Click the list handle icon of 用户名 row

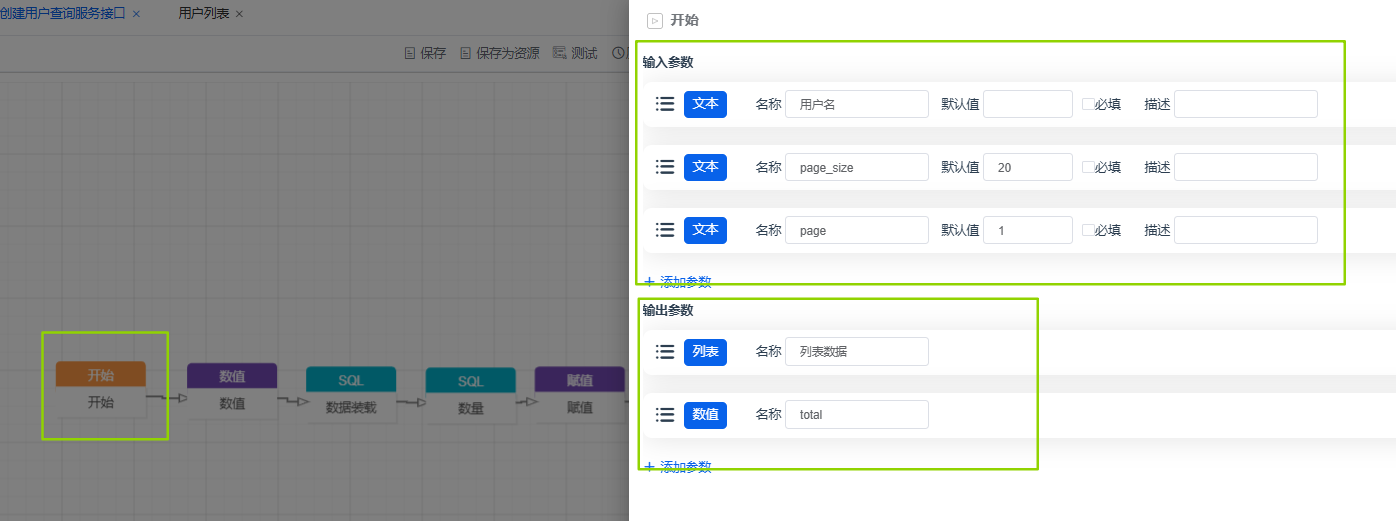click(665, 104)
